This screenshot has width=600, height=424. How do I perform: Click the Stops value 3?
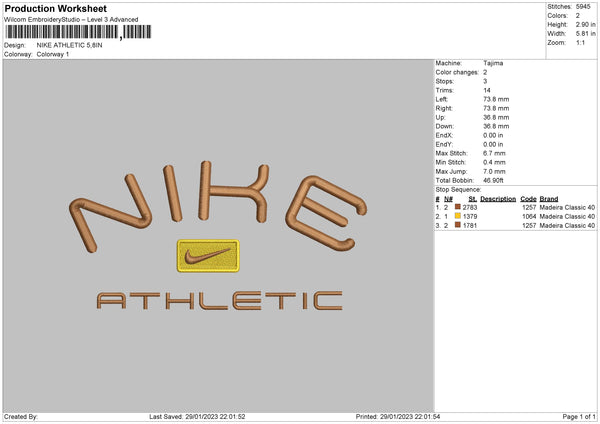485,81
